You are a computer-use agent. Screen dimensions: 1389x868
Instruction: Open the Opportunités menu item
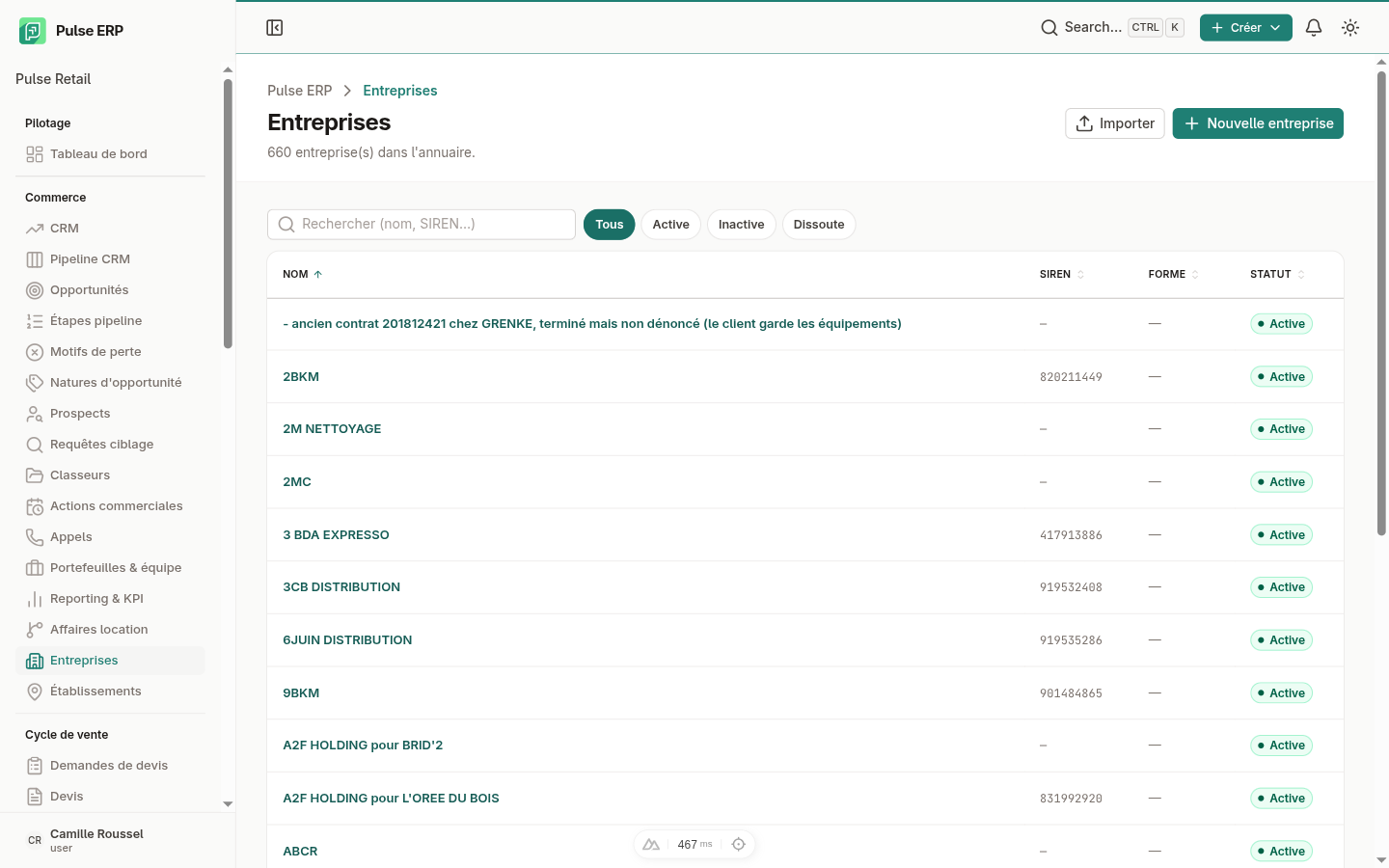coord(110,290)
